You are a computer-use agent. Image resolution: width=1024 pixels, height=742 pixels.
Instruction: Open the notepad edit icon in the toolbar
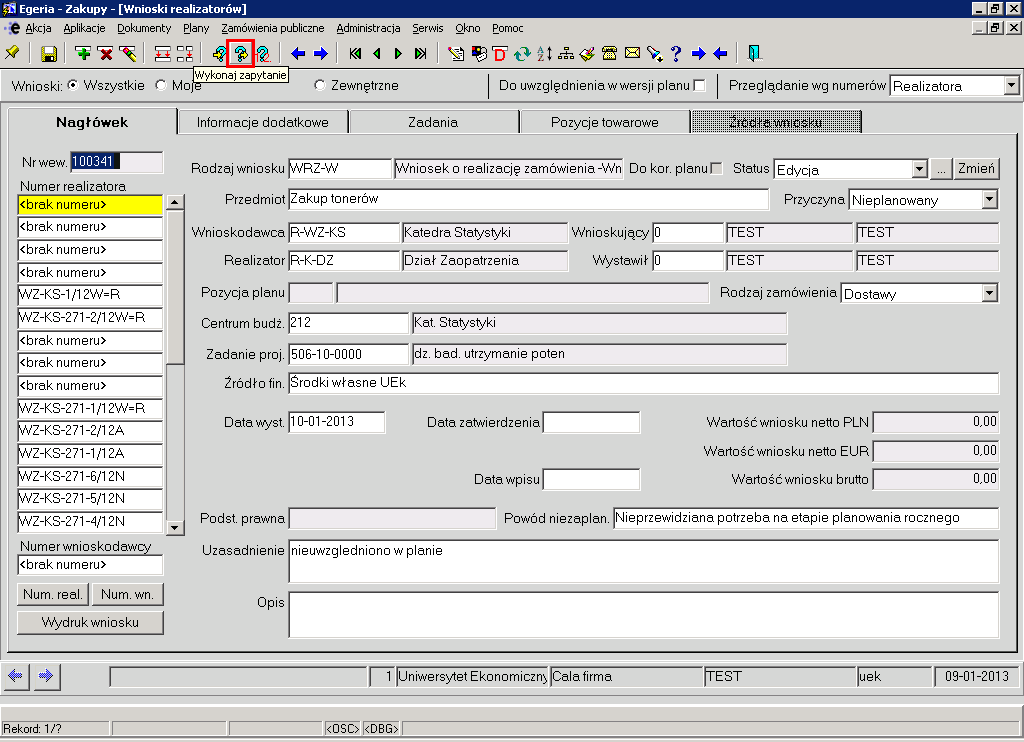[456, 54]
